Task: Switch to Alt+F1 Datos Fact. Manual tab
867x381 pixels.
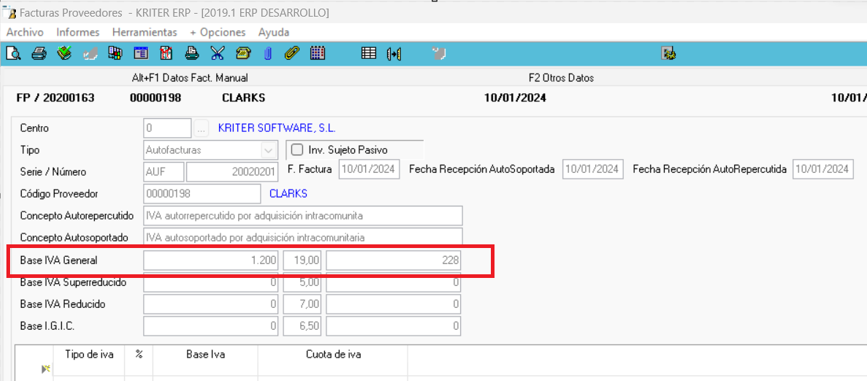Action: pos(190,78)
